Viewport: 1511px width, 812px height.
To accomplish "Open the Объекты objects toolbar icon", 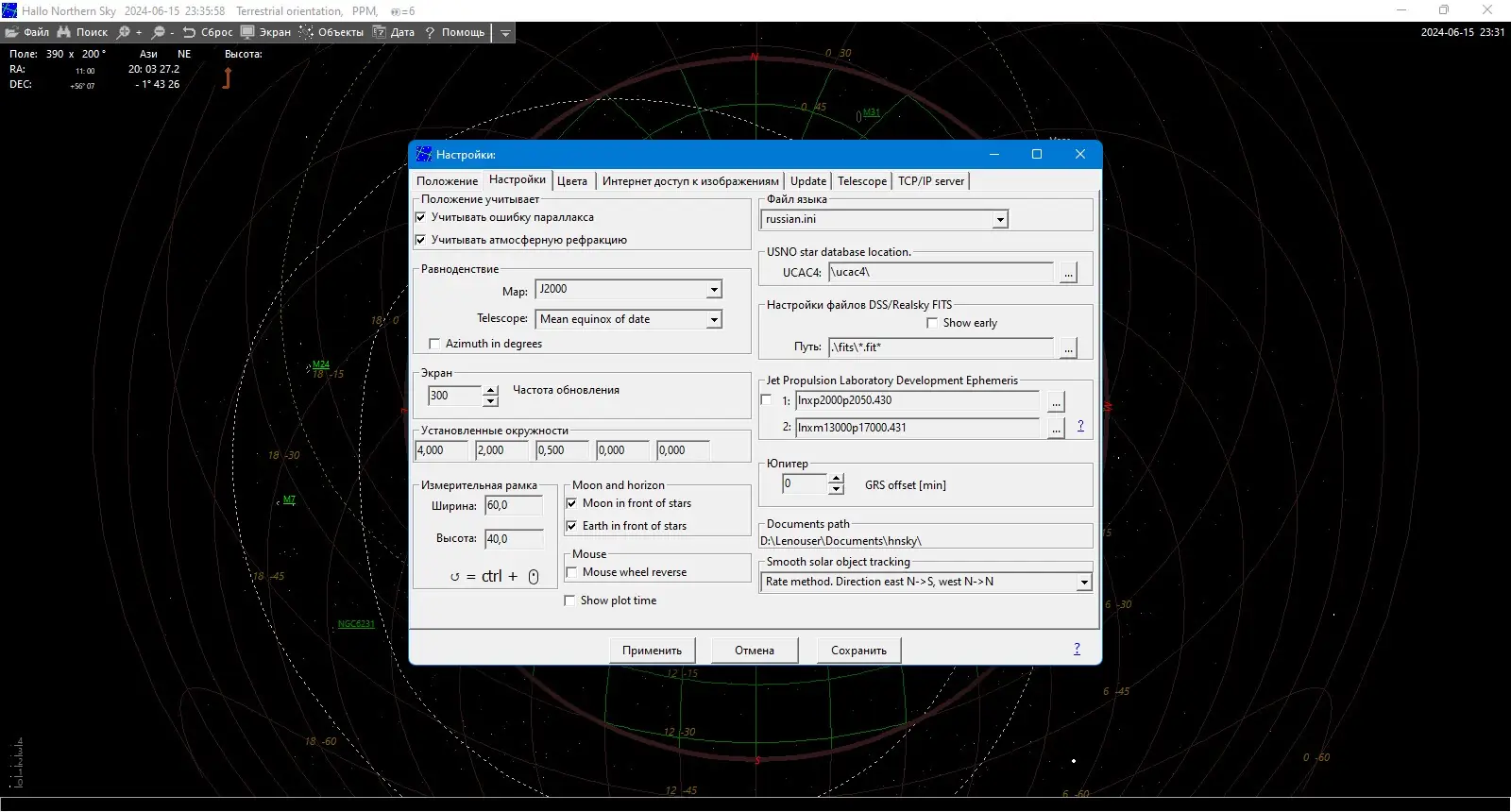I will [307, 32].
